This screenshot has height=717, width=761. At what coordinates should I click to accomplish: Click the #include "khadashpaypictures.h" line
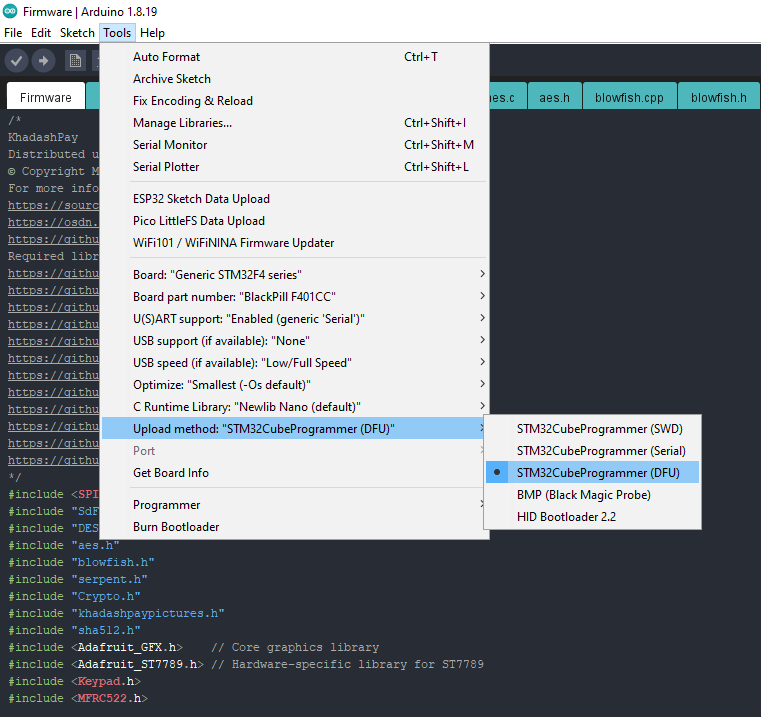116,613
